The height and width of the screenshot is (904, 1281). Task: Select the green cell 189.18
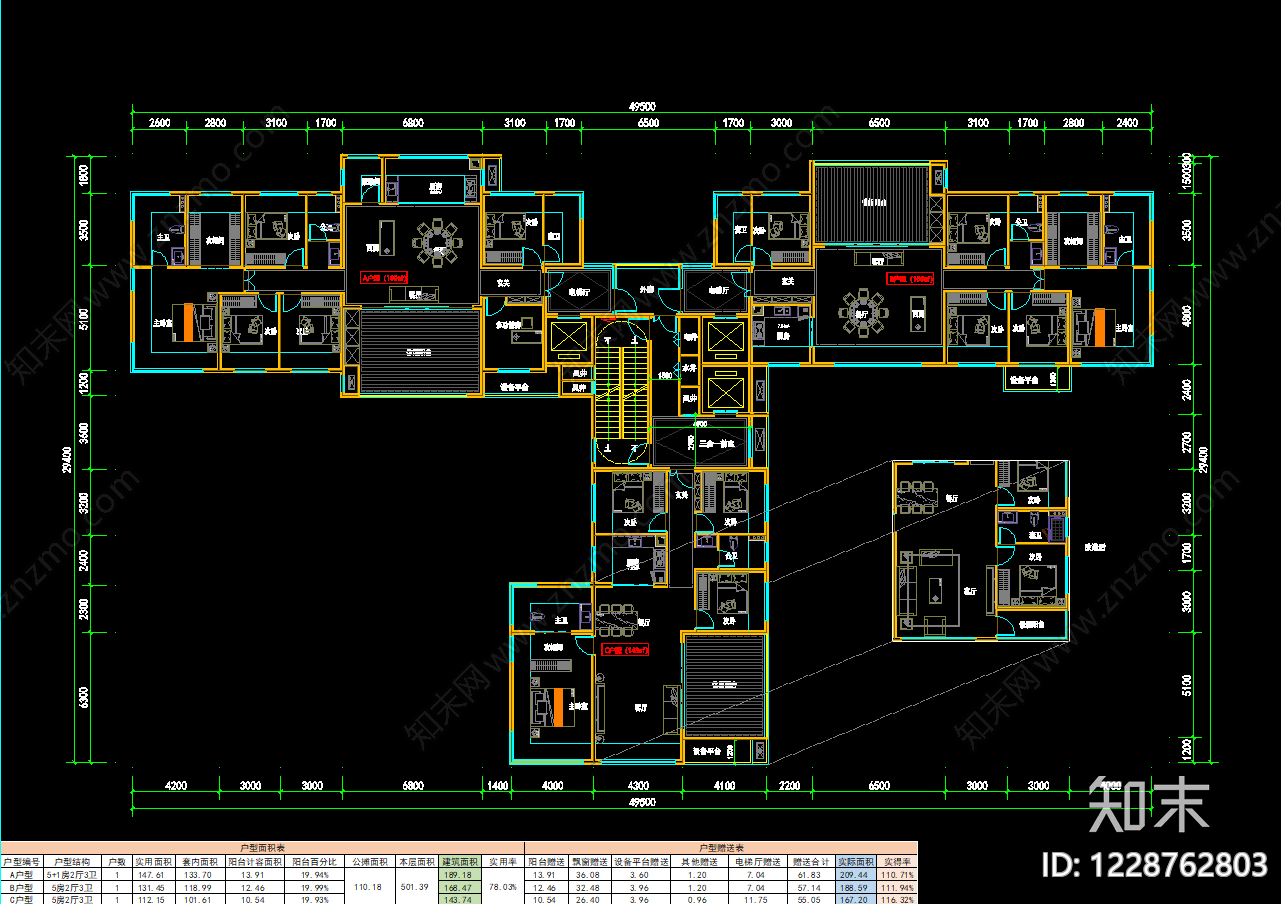pos(459,873)
